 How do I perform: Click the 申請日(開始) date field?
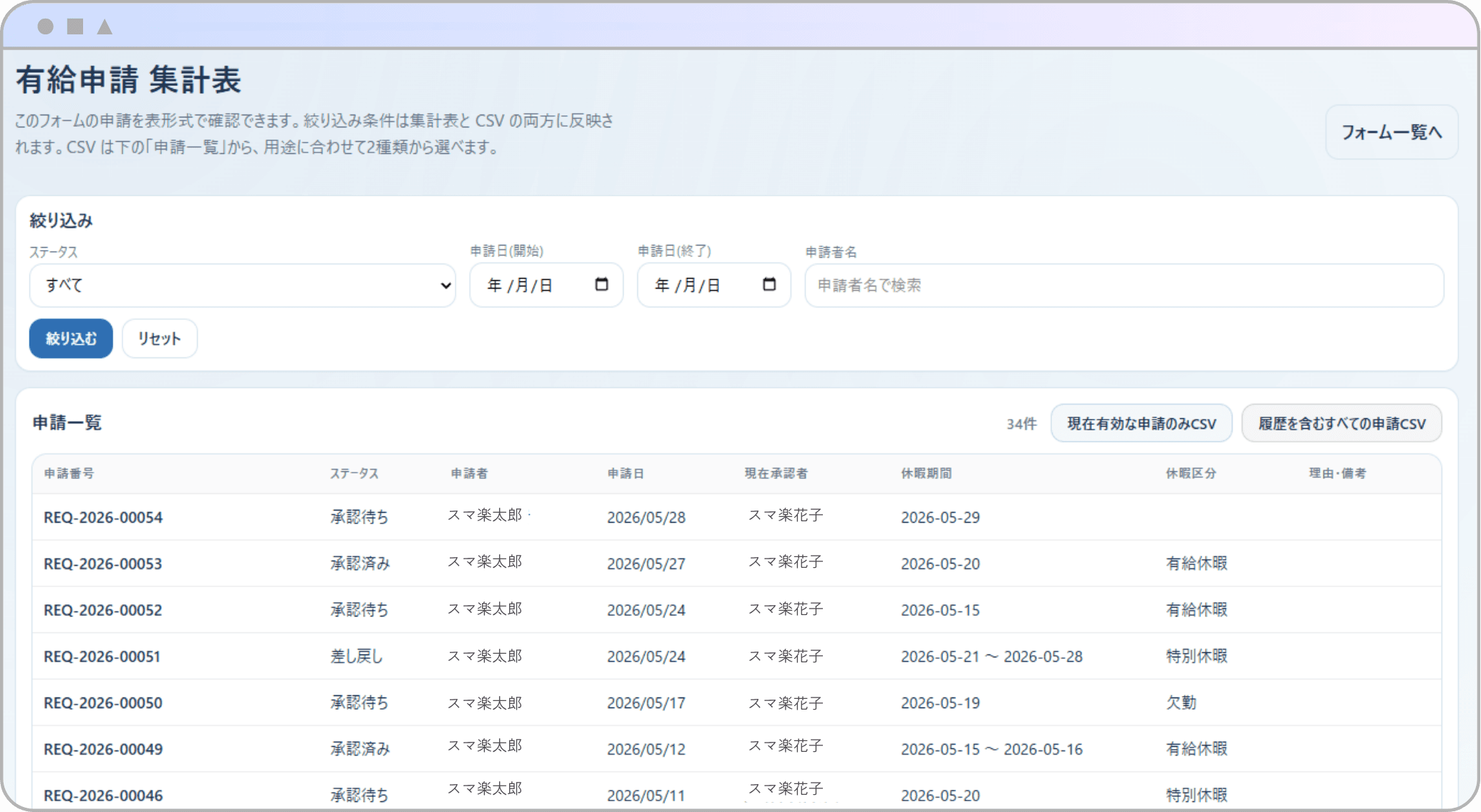point(546,285)
